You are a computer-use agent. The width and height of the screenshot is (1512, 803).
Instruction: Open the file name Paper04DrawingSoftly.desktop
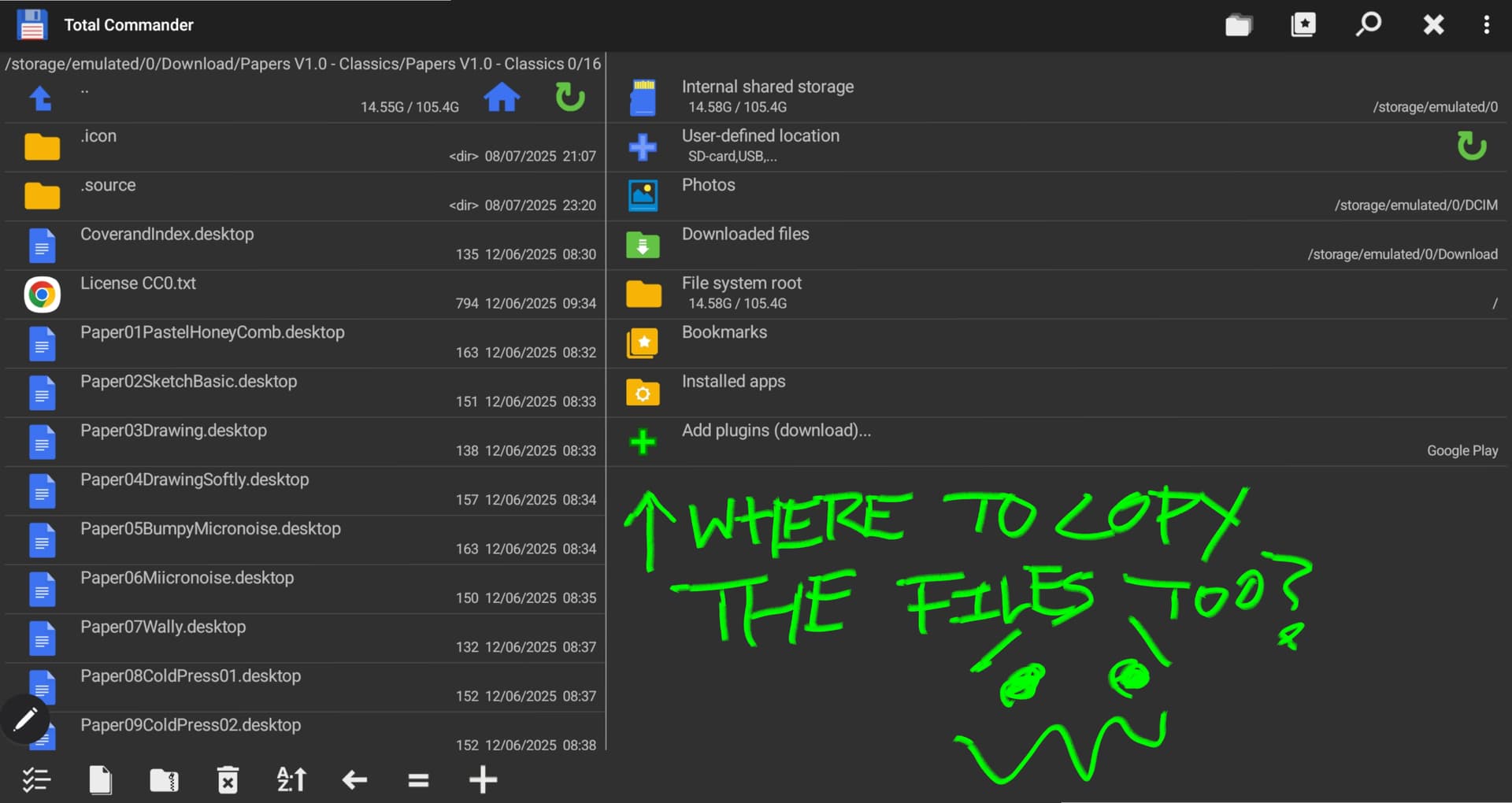click(195, 480)
